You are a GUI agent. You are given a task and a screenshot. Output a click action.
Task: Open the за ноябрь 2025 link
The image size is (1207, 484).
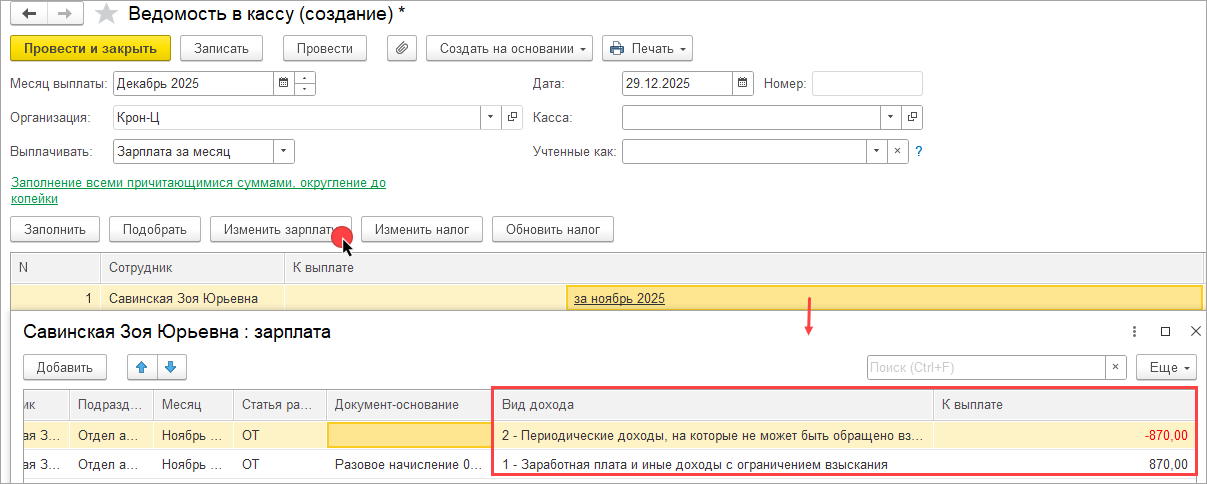point(619,298)
